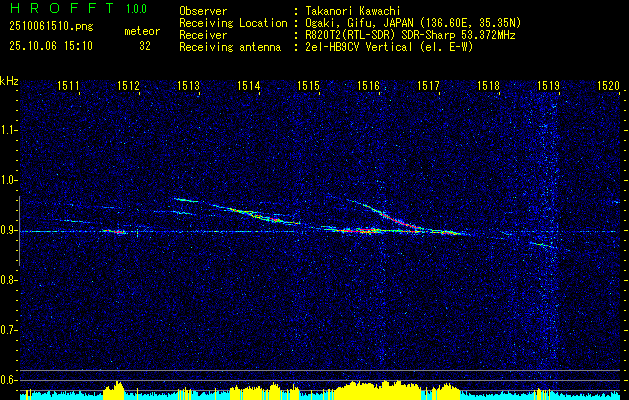The width and height of the screenshot is (629, 400).
Task: Click time marker 1514
Action: 248,85
